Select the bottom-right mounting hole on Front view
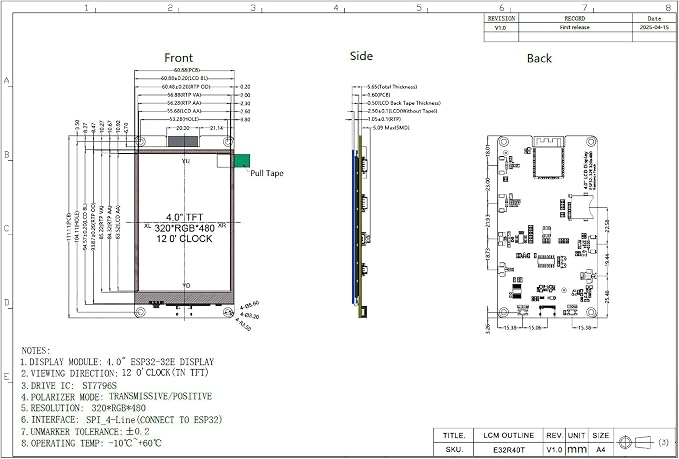 [x=228, y=312]
